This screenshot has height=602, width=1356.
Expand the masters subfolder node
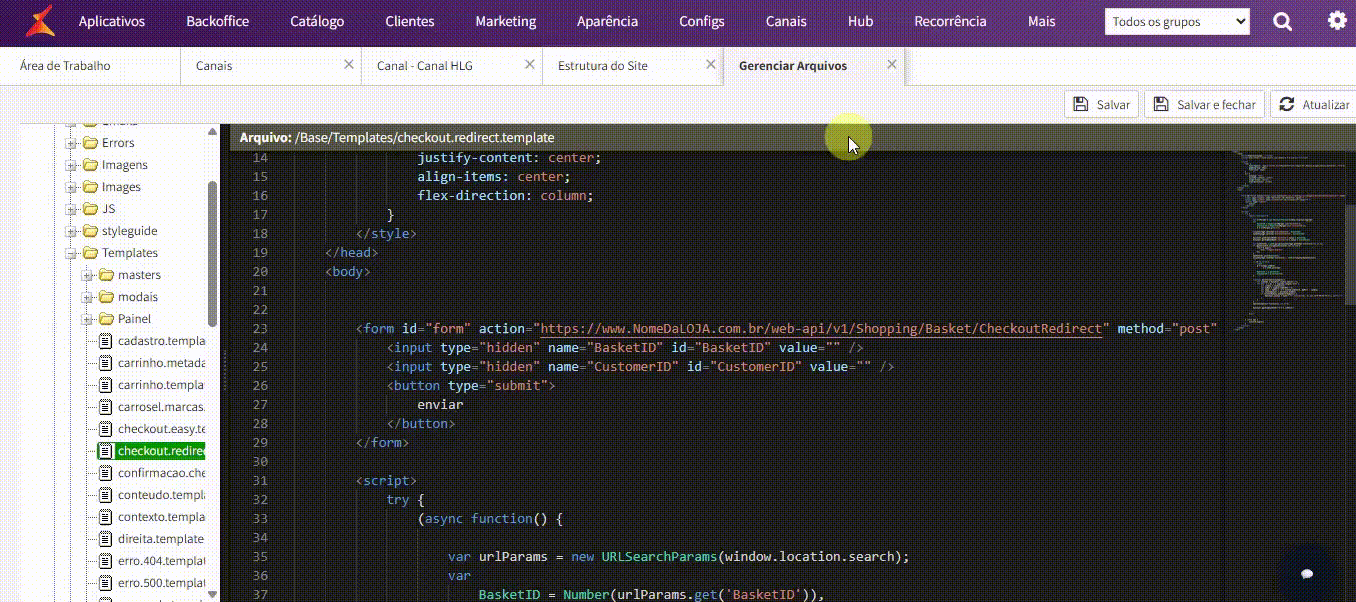(88, 275)
